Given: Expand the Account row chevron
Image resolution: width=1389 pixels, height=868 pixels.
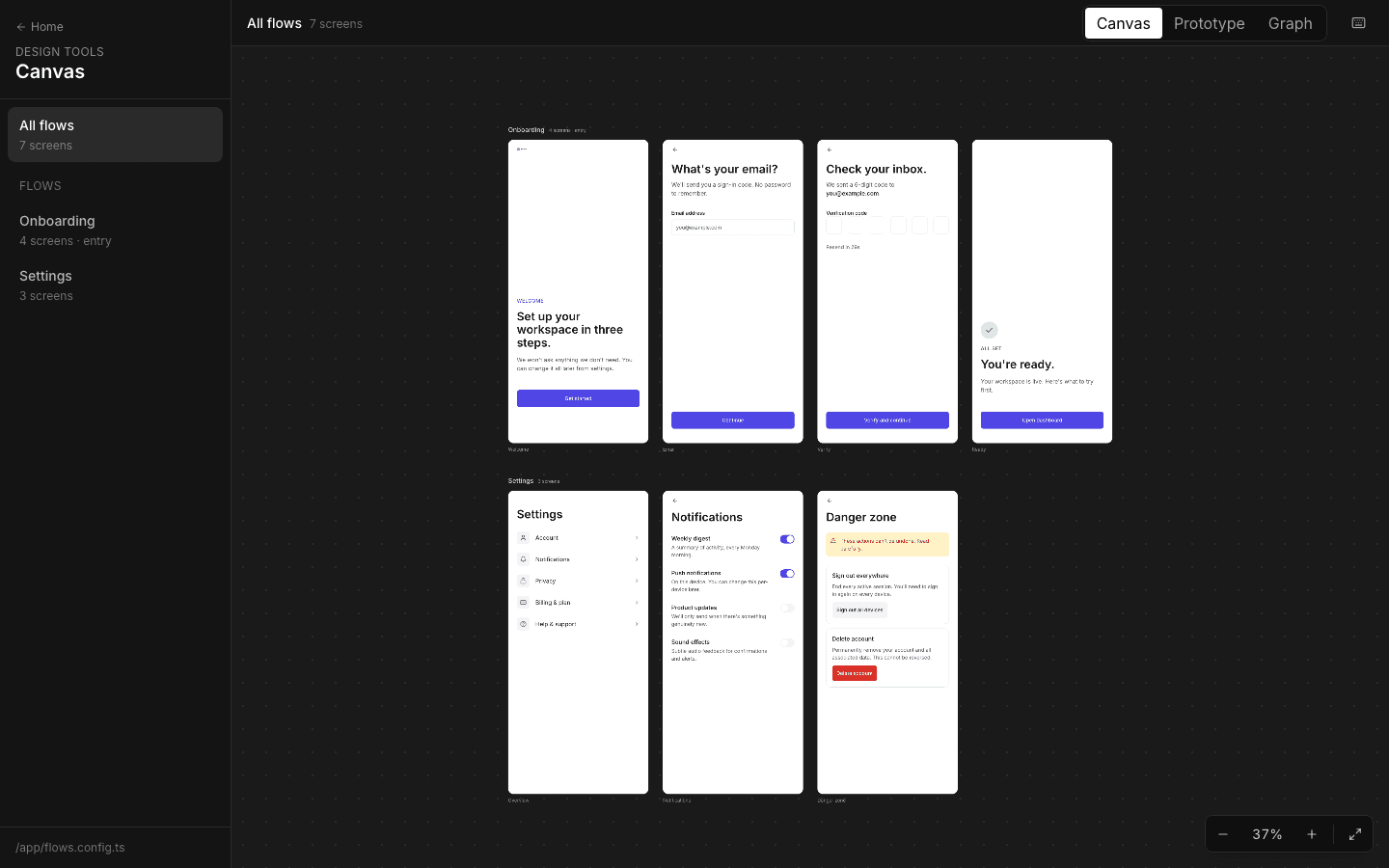Looking at the screenshot, I should (x=637, y=538).
